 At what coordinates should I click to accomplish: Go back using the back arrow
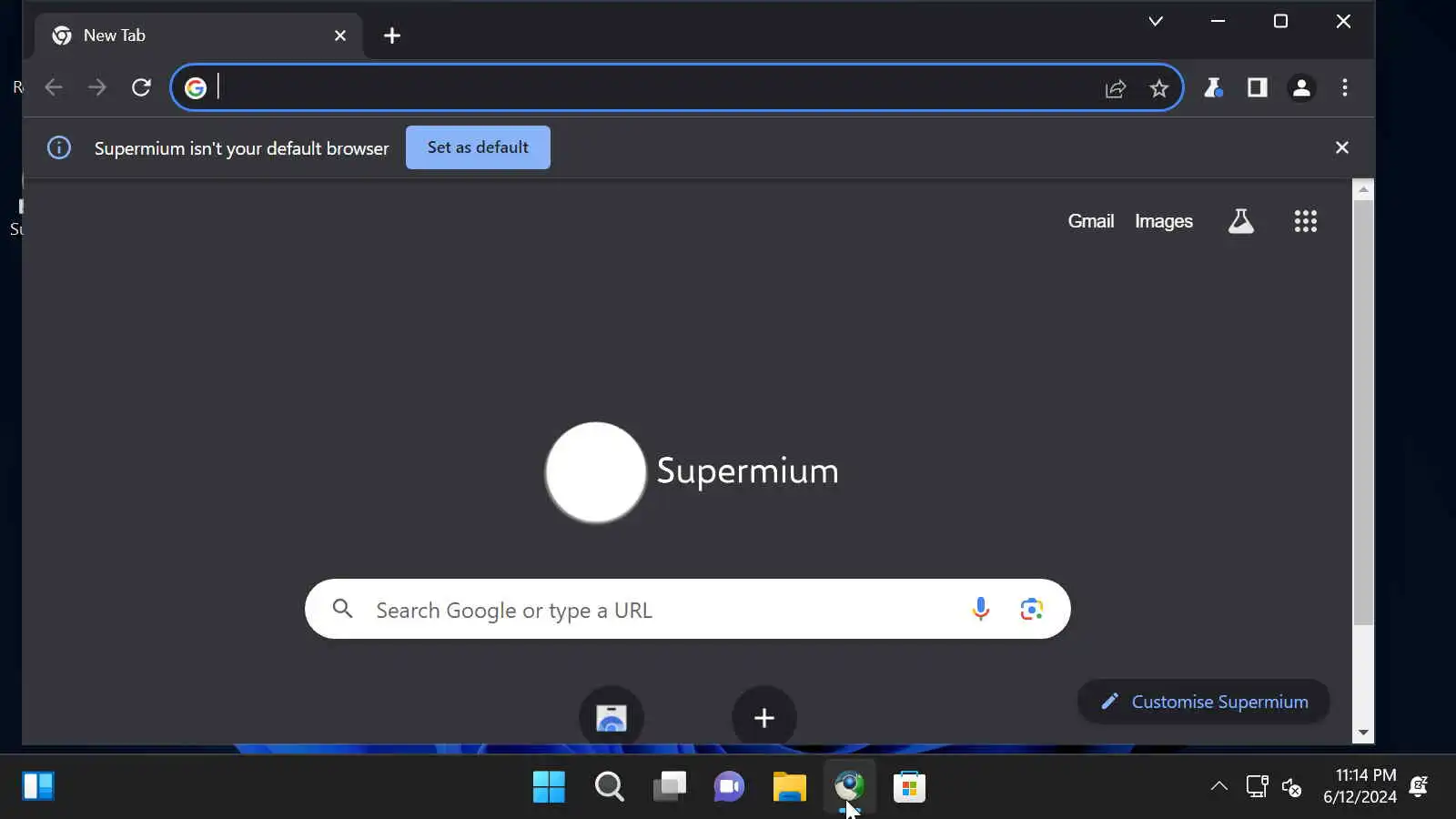point(54,87)
